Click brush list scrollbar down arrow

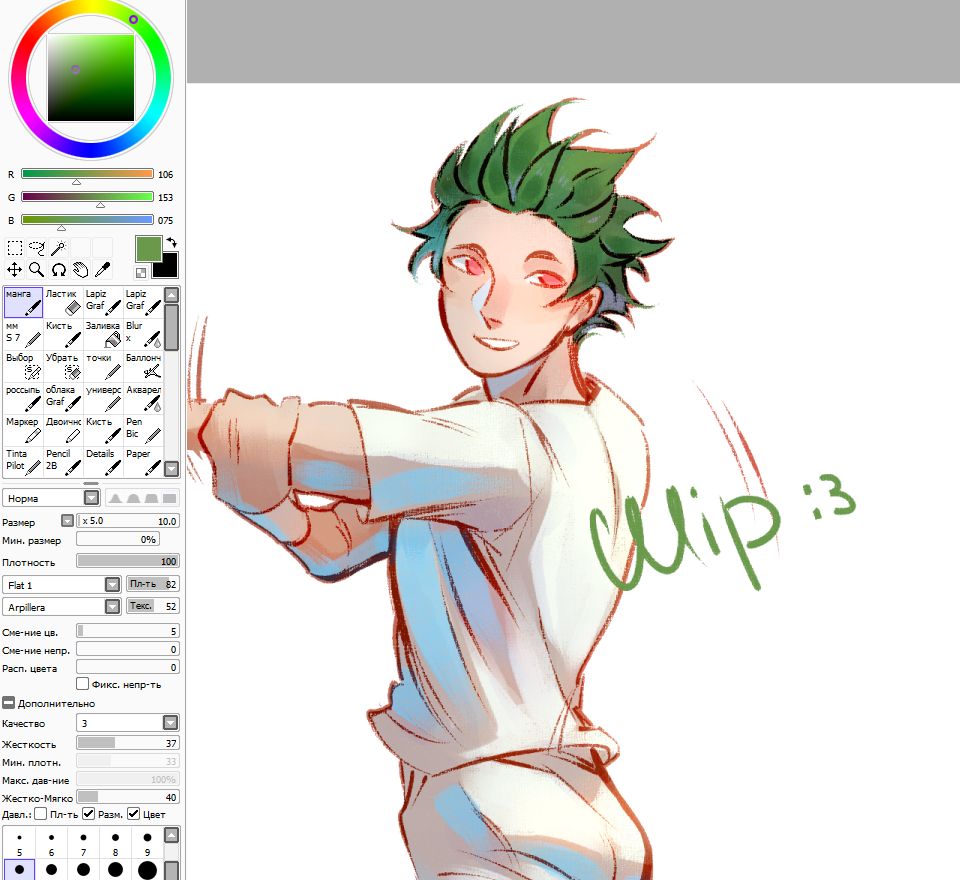click(x=171, y=469)
